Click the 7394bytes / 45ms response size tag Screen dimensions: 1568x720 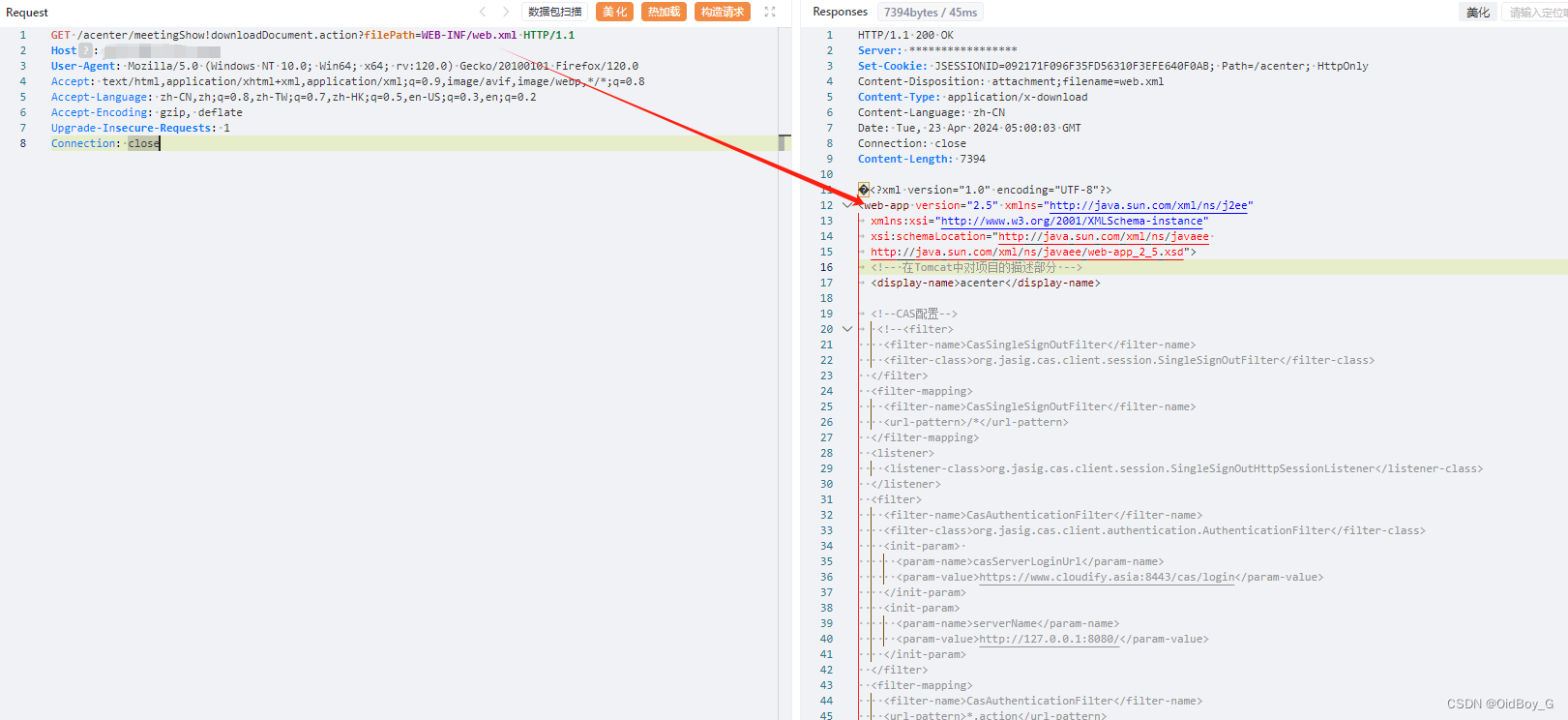931,12
